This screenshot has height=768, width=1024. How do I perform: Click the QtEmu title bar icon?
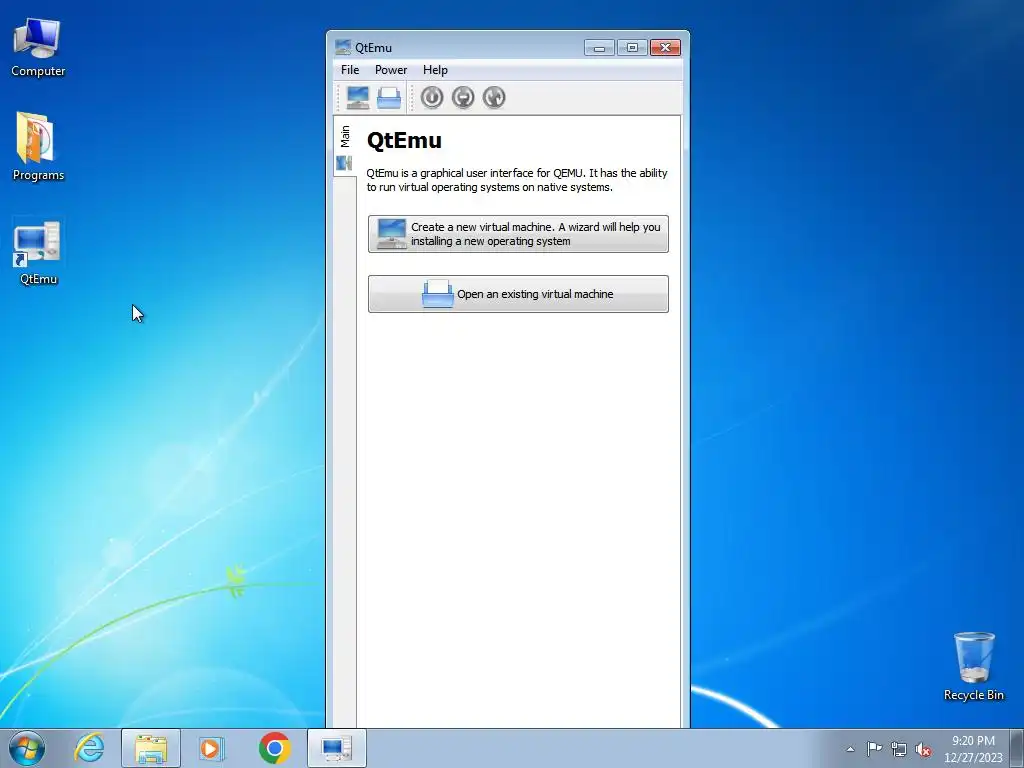coord(343,47)
